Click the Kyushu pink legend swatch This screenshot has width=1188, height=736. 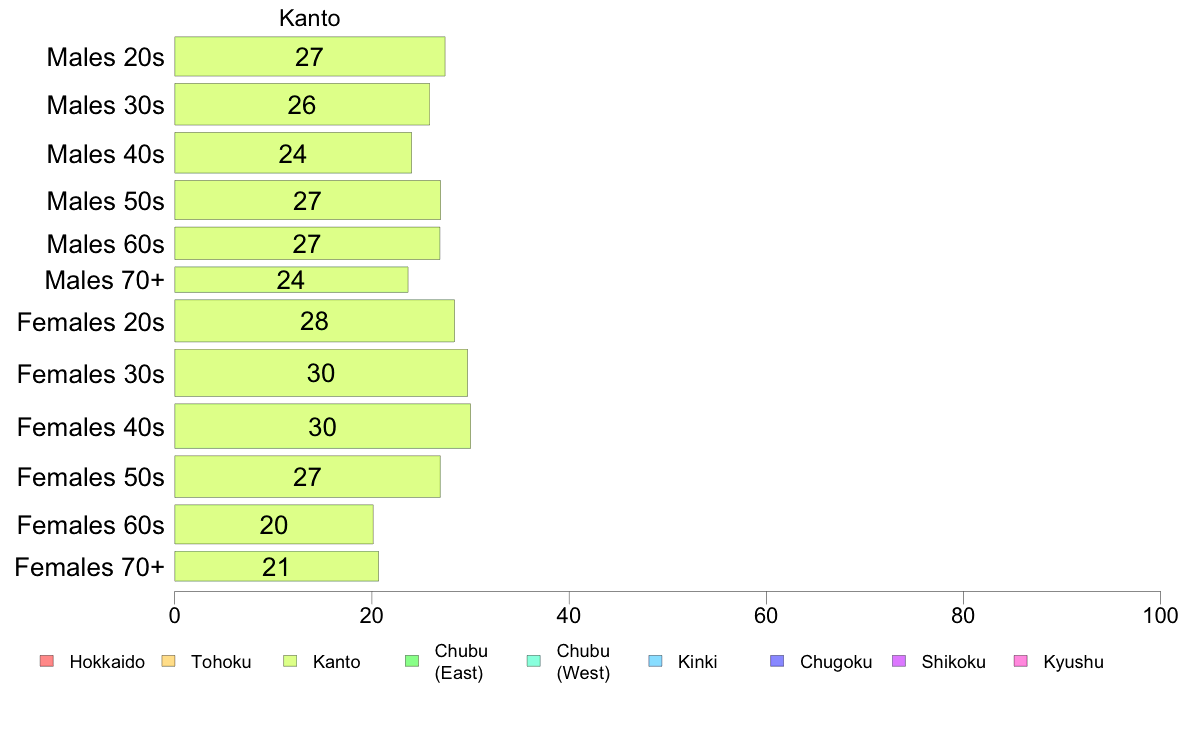[1021, 661]
